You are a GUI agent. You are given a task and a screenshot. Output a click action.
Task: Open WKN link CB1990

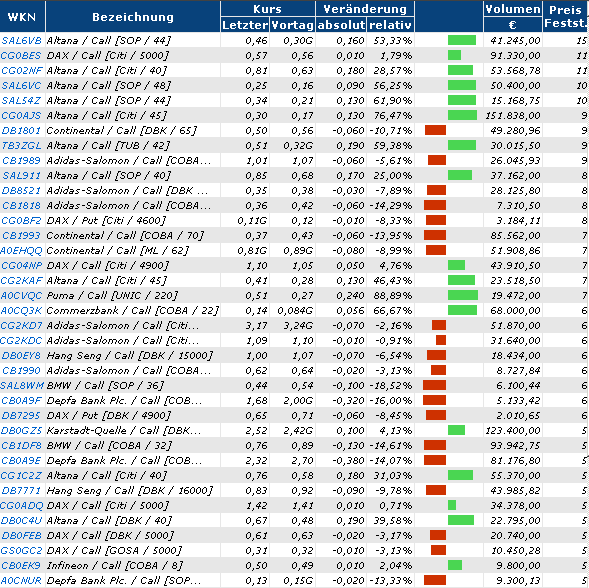21,371
